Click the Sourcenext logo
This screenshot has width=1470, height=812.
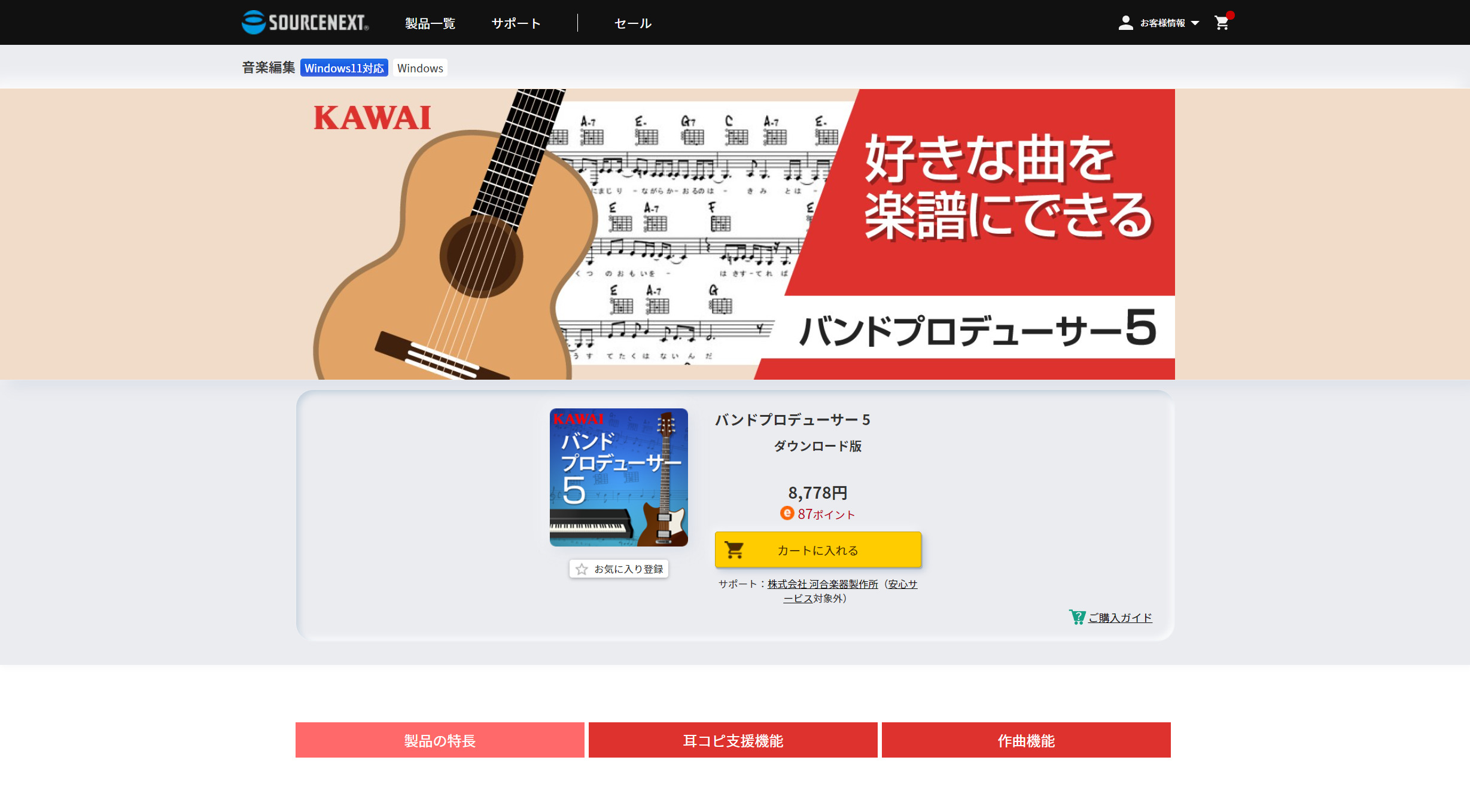[305, 23]
